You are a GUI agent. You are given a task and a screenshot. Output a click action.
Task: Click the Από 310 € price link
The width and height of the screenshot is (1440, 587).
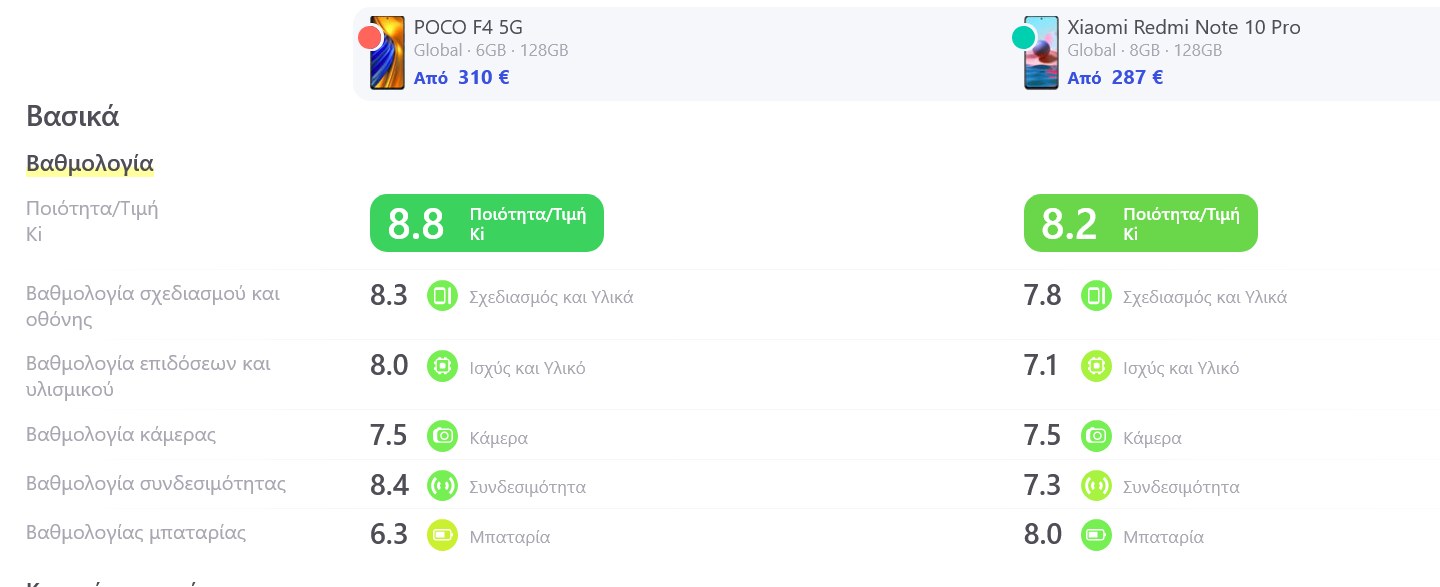coord(462,77)
